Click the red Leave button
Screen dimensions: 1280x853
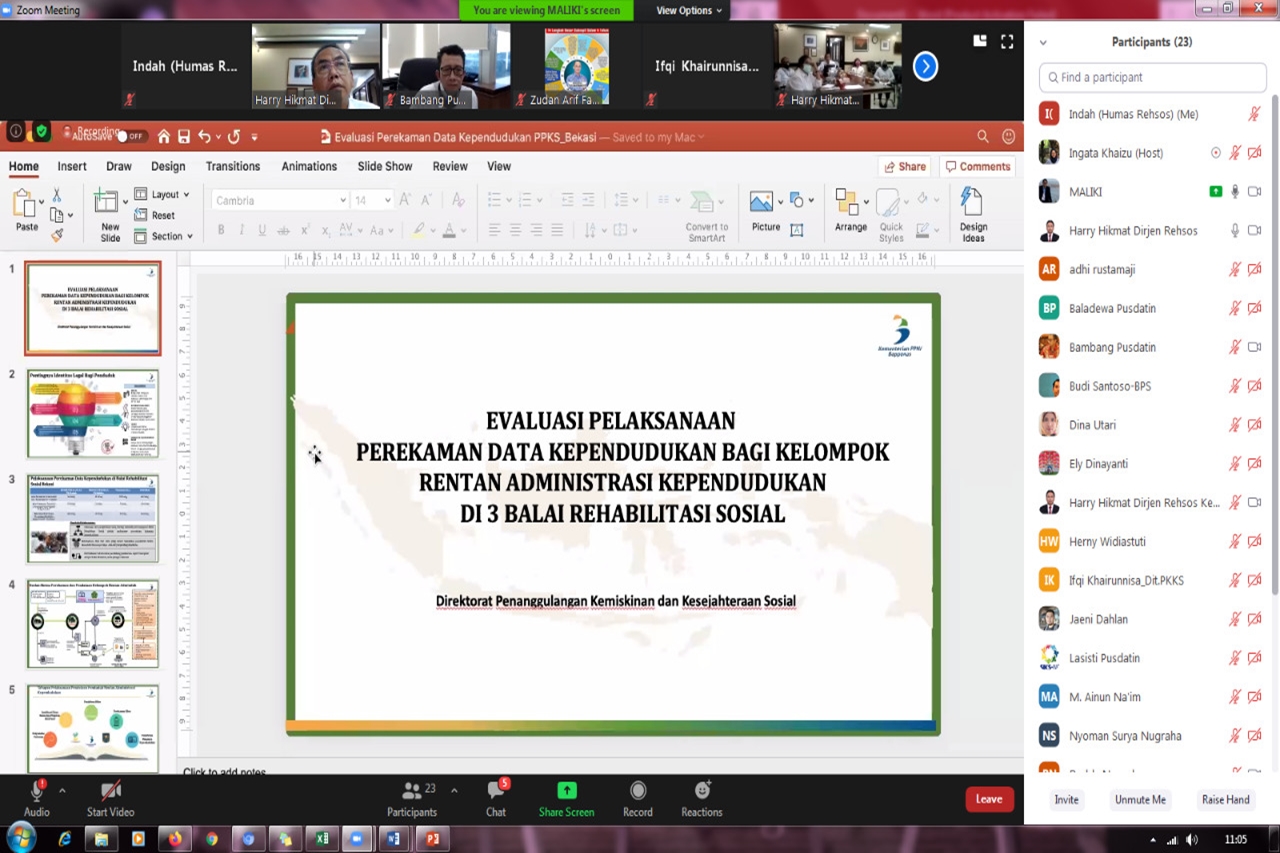coord(989,799)
